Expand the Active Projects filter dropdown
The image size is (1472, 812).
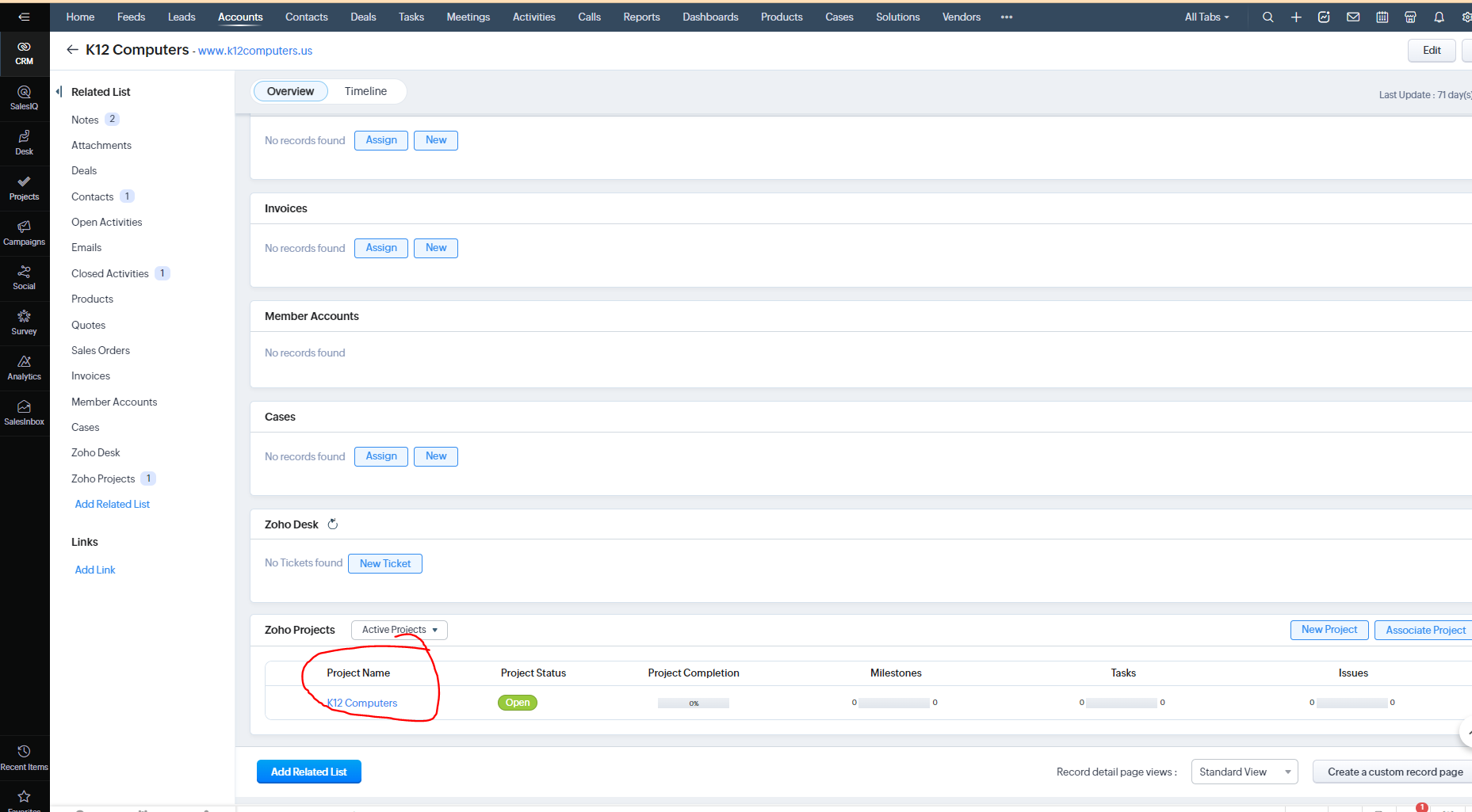coord(400,630)
